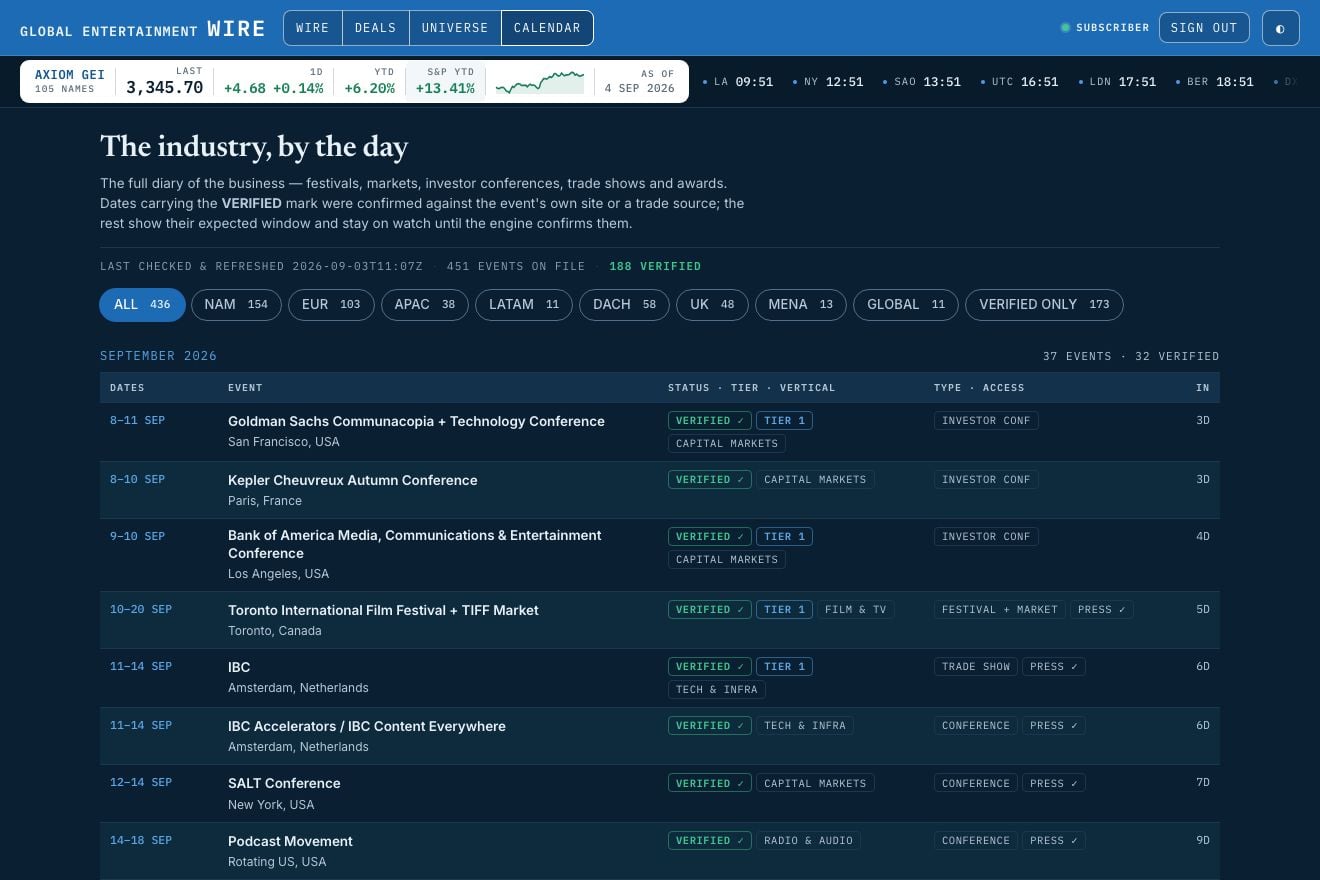Viewport: 1320px width, 880px height.
Task: Click the S&P YTD value '+13.41%'
Action: [x=445, y=88]
